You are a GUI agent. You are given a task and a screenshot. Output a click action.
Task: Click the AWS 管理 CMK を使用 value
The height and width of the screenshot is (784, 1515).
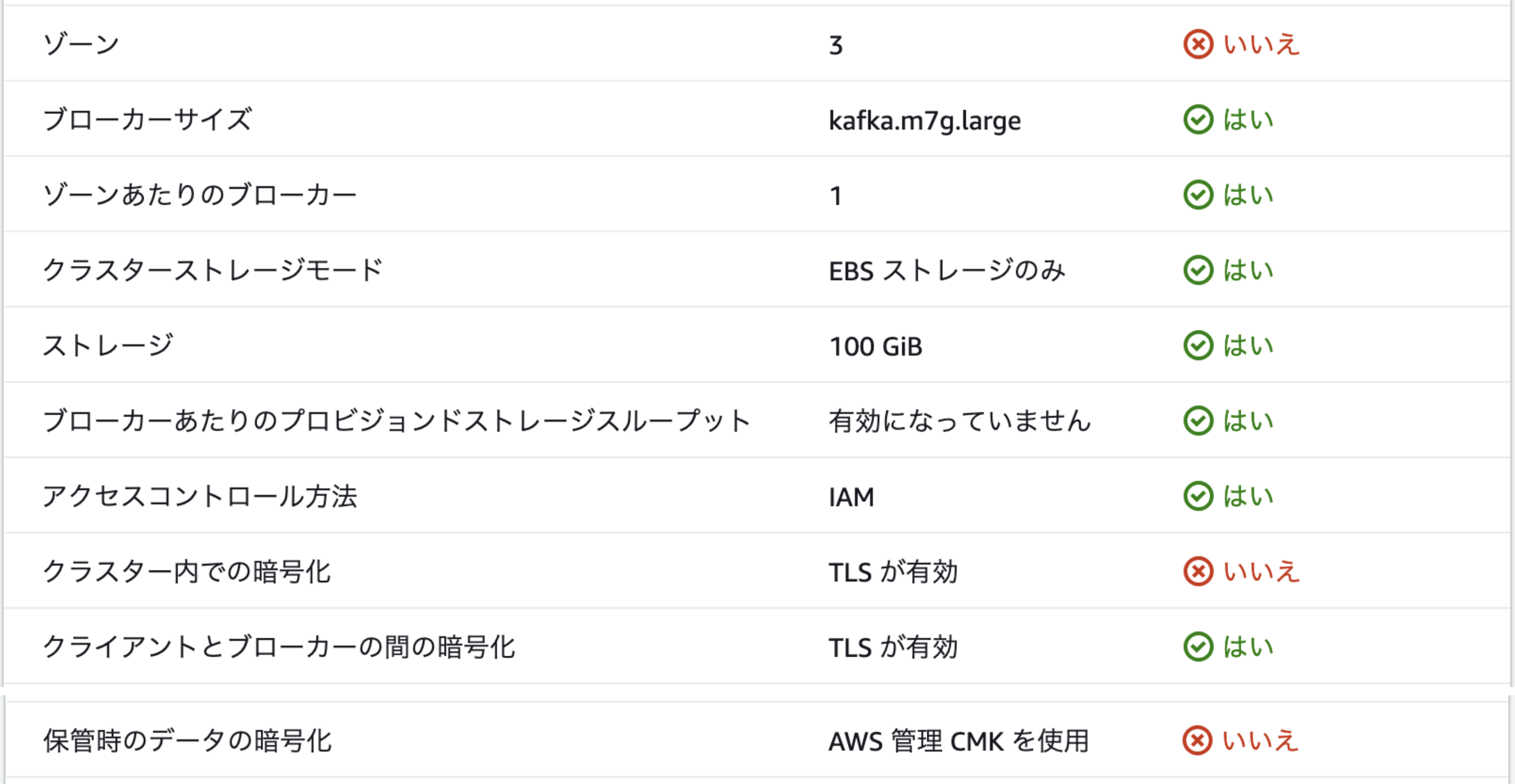pos(959,740)
